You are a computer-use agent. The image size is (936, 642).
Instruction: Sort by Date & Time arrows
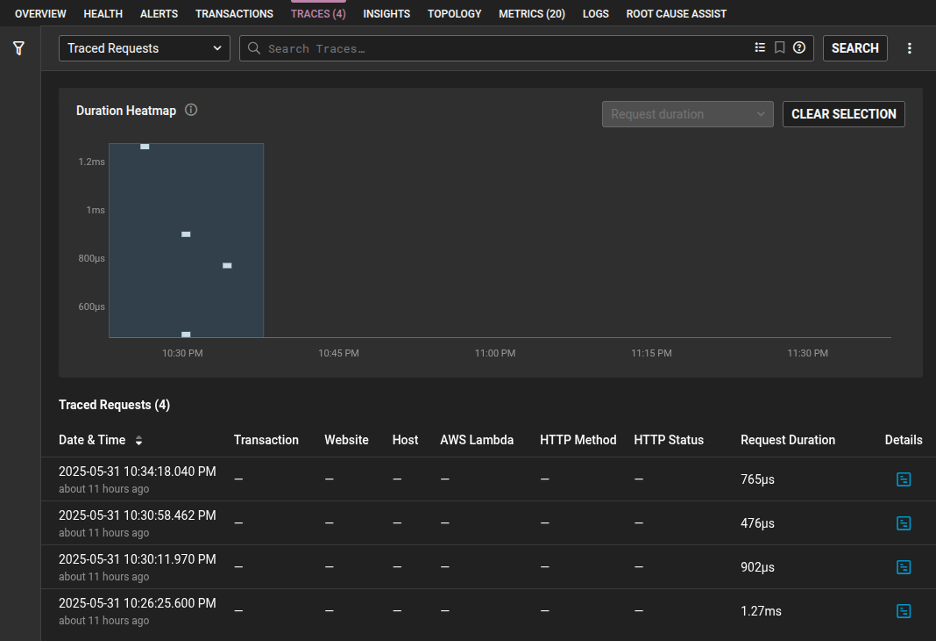[x=138, y=441]
